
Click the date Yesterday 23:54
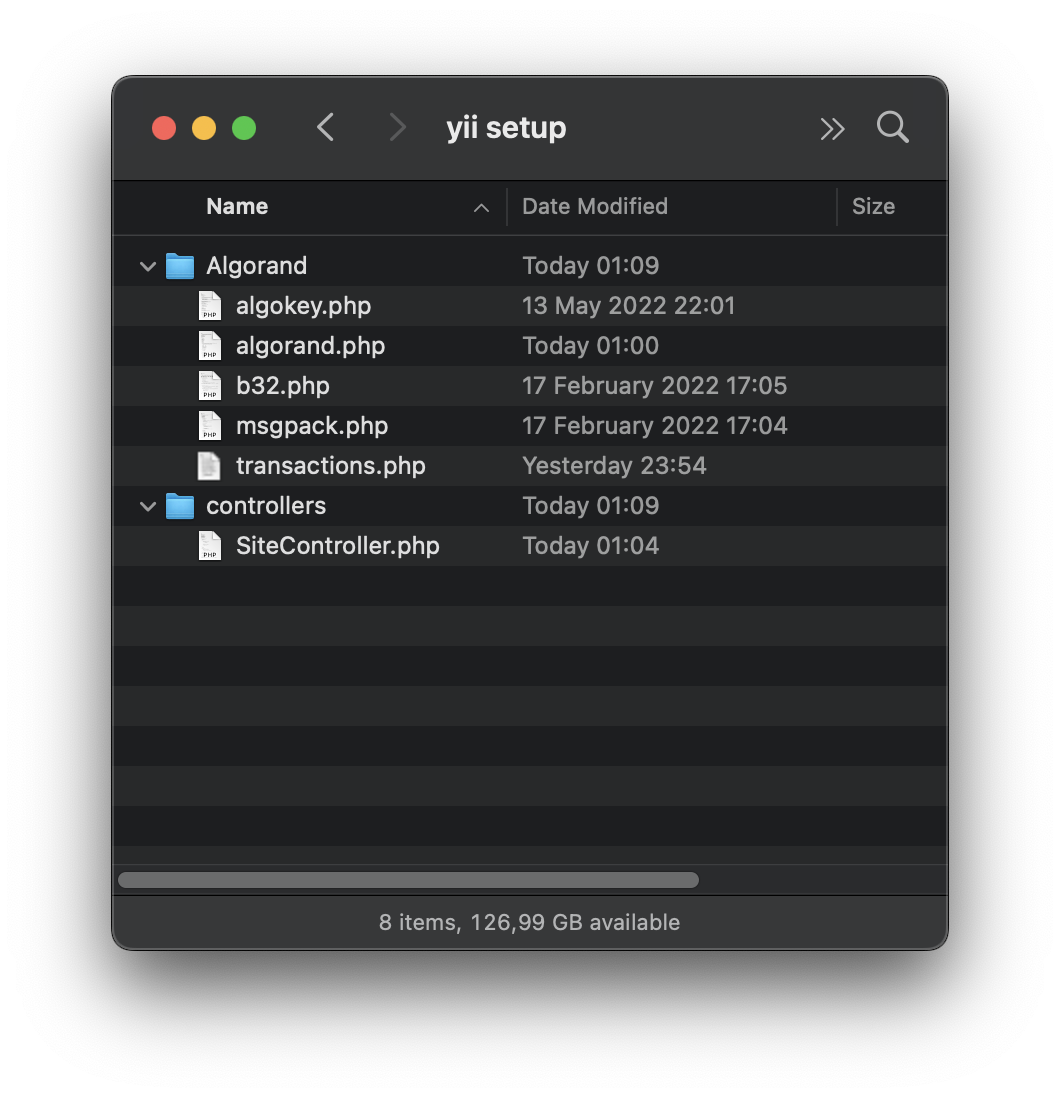click(x=615, y=466)
